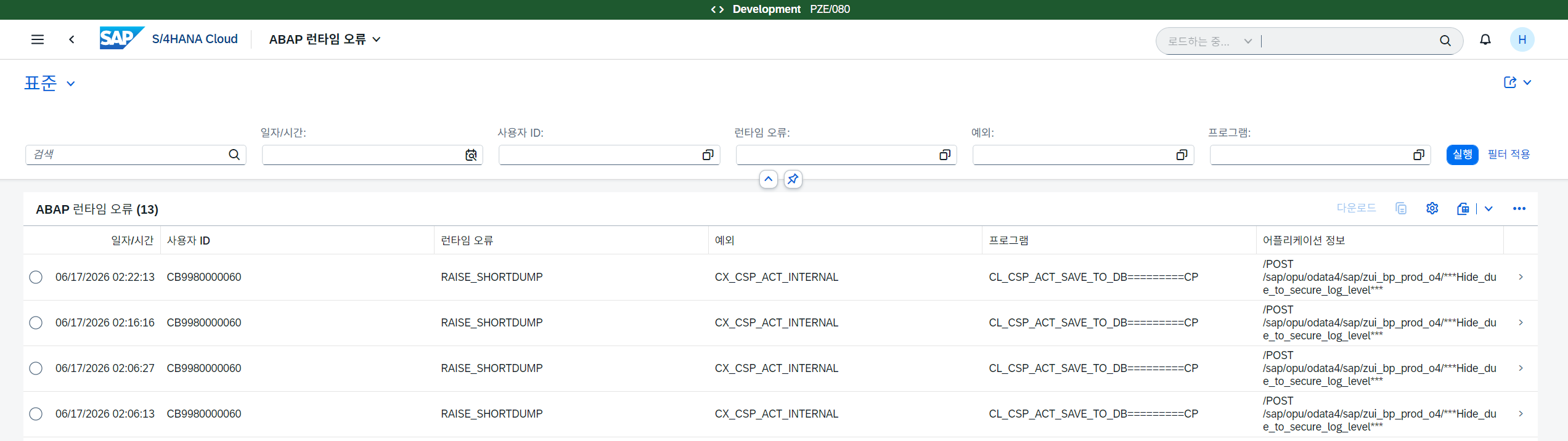
Task: Click the share export icon
Action: point(1510,82)
